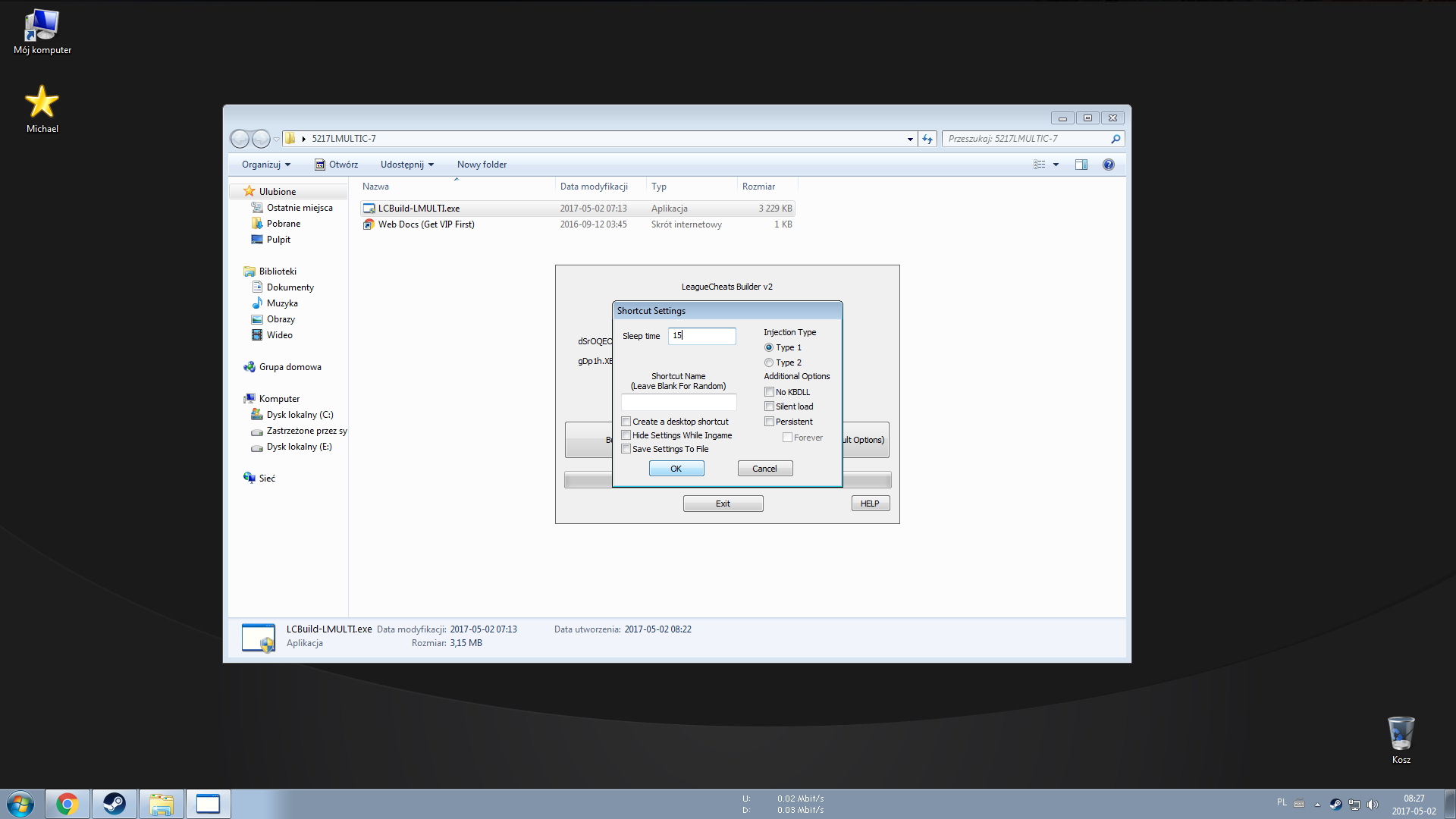Open Pobrane folder in sidebar
The height and width of the screenshot is (819, 1456).
pyautogui.click(x=284, y=224)
